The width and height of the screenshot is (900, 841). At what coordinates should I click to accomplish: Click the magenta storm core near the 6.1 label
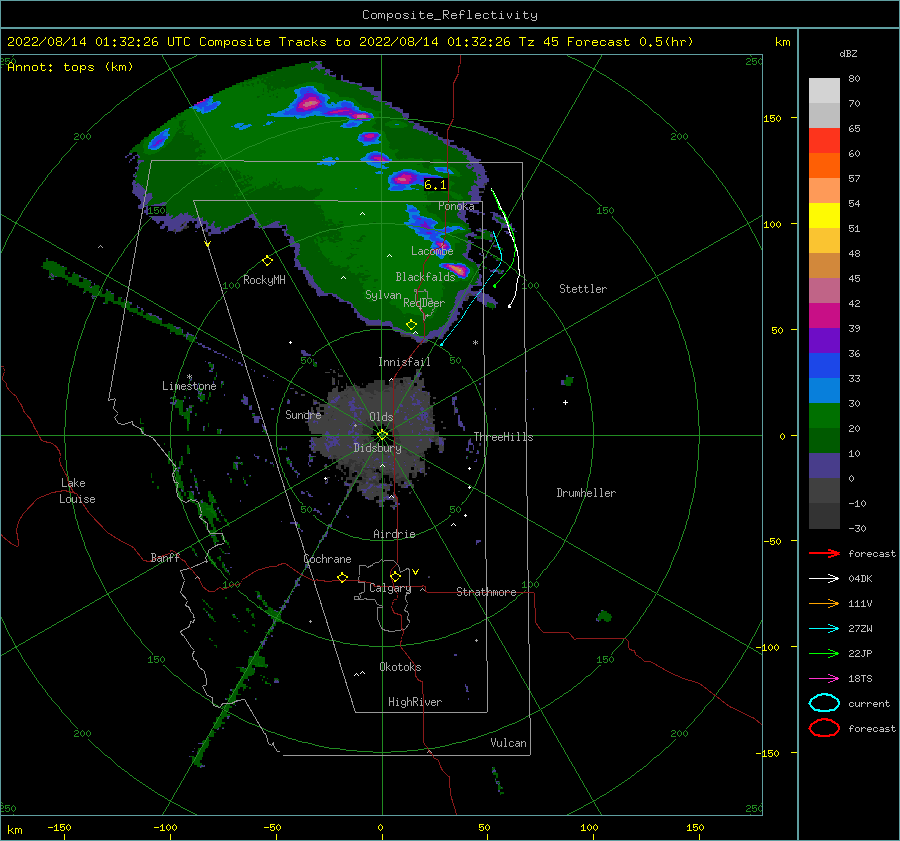click(x=404, y=179)
